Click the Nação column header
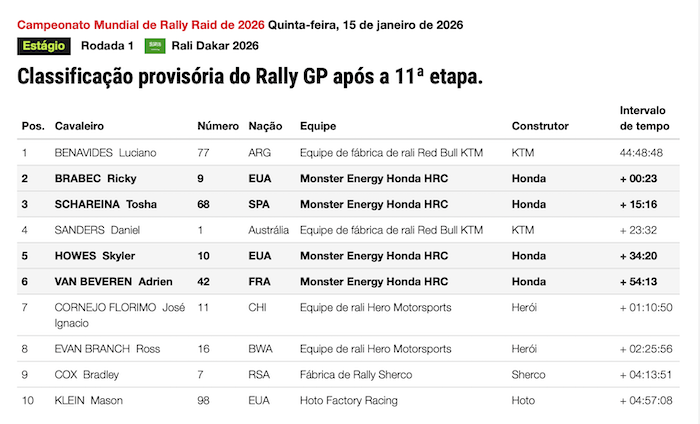This screenshot has height=424, width=700. point(265,126)
